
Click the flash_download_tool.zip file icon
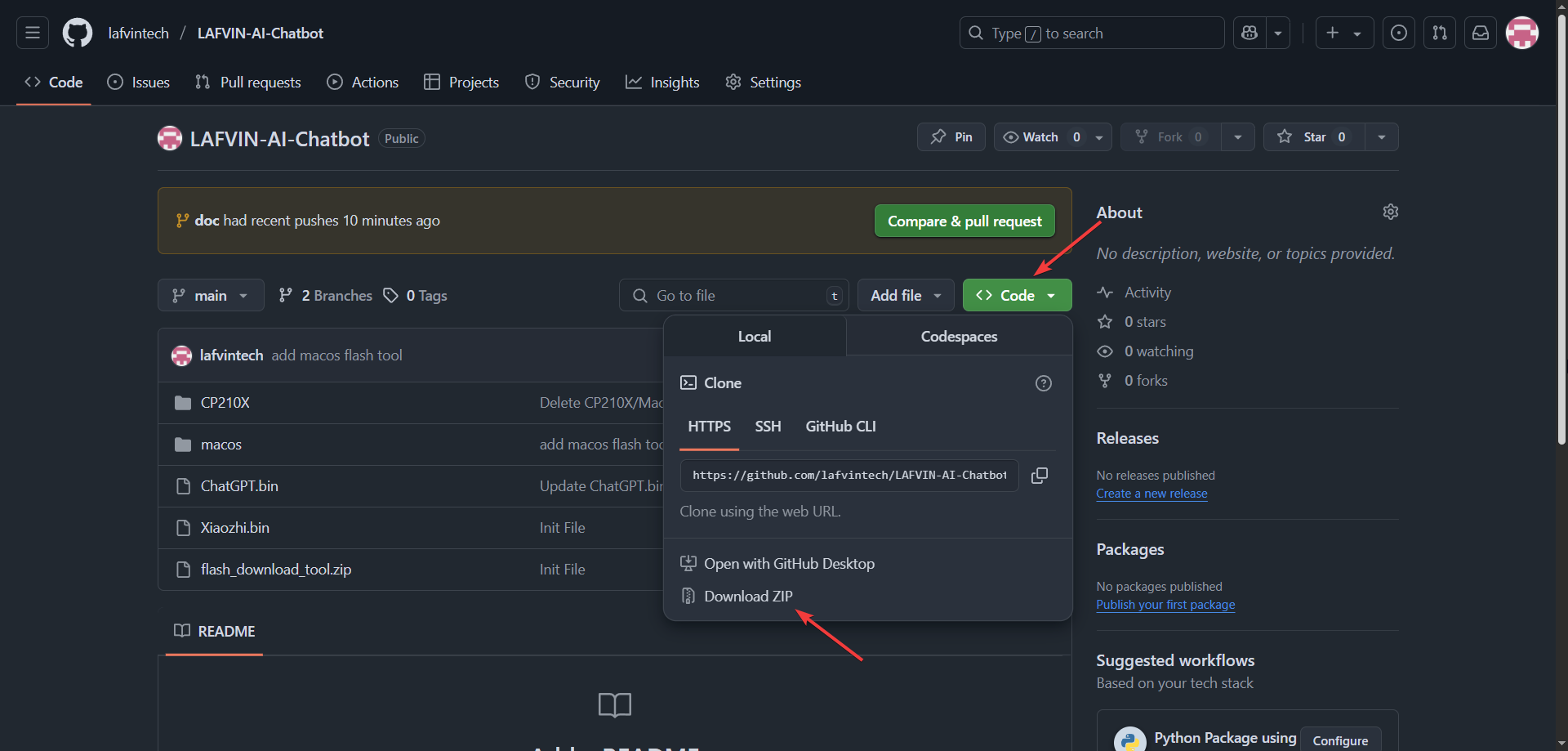(183, 570)
